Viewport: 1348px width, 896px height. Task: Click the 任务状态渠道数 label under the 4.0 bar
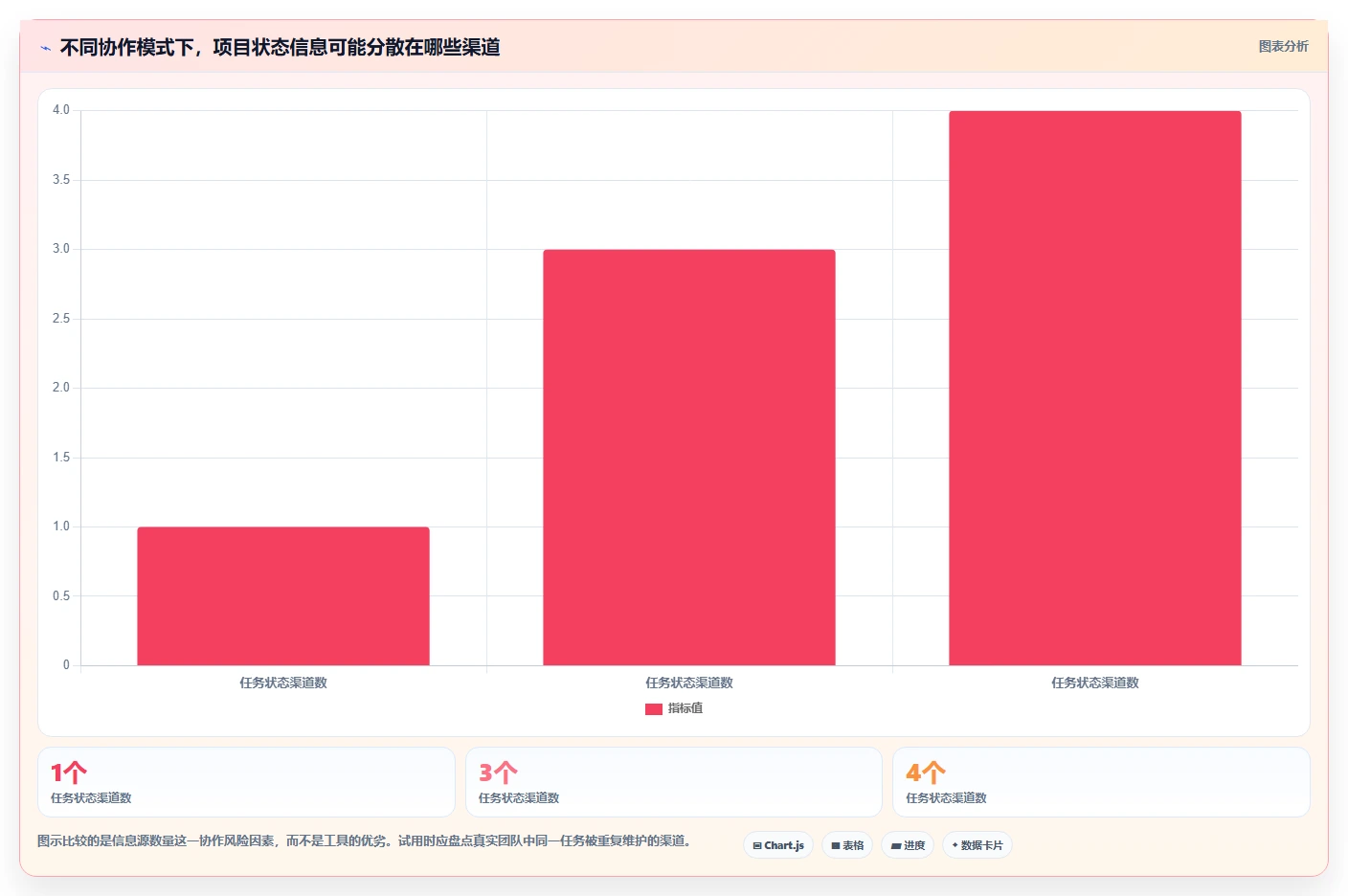pyautogui.click(x=1095, y=683)
